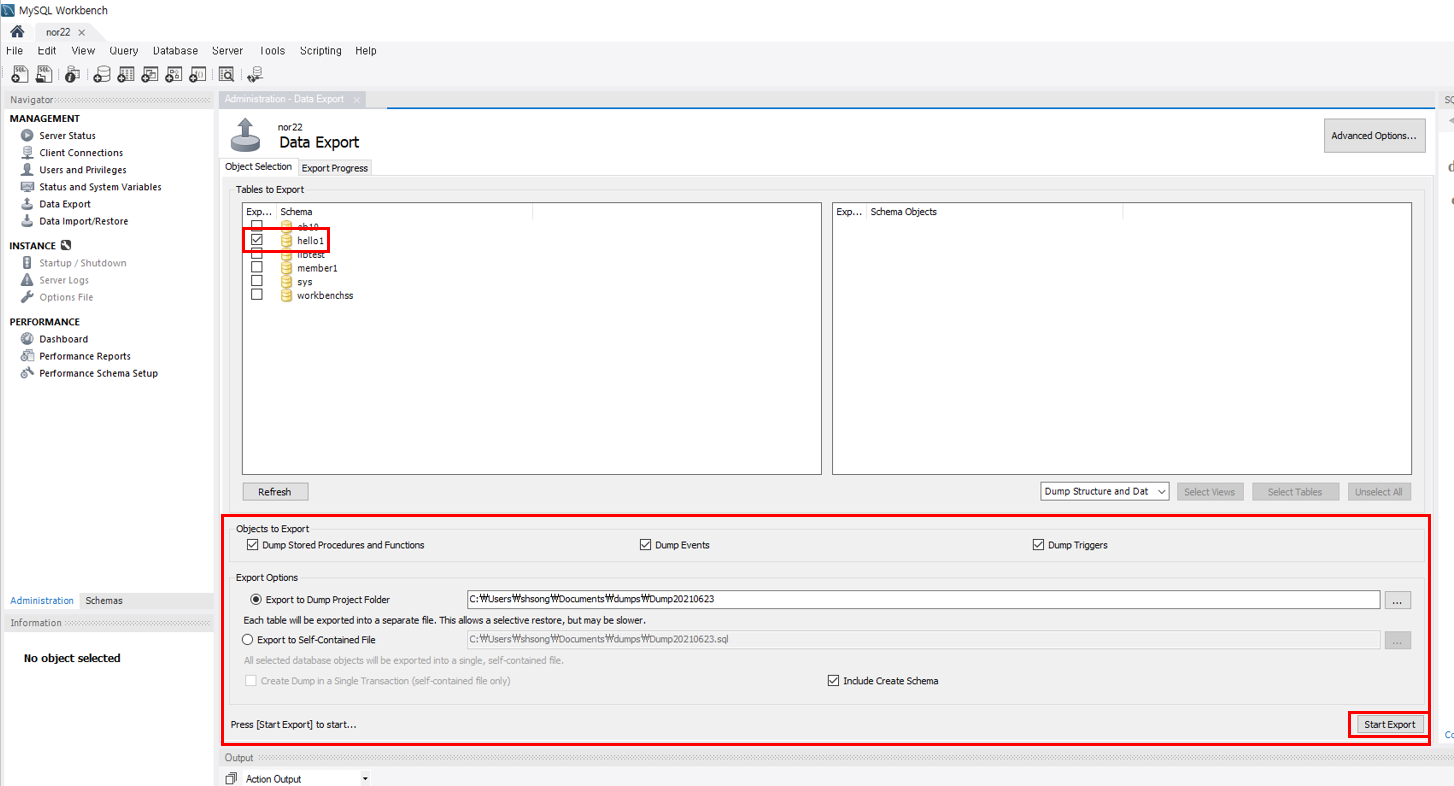
Task: Switch to Schemas tab in Navigator
Action: click(104, 601)
